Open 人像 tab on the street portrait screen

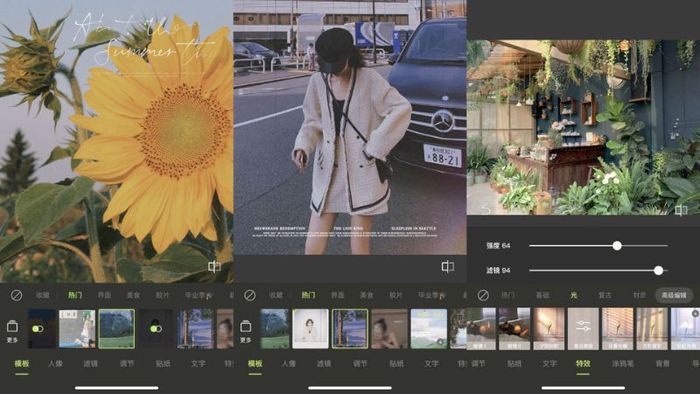coord(289,364)
